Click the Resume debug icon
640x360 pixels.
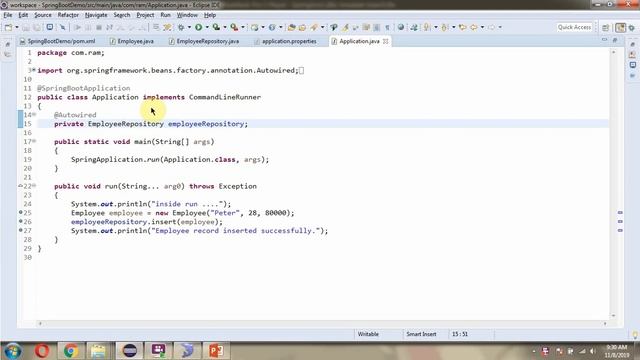click(x=77, y=27)
